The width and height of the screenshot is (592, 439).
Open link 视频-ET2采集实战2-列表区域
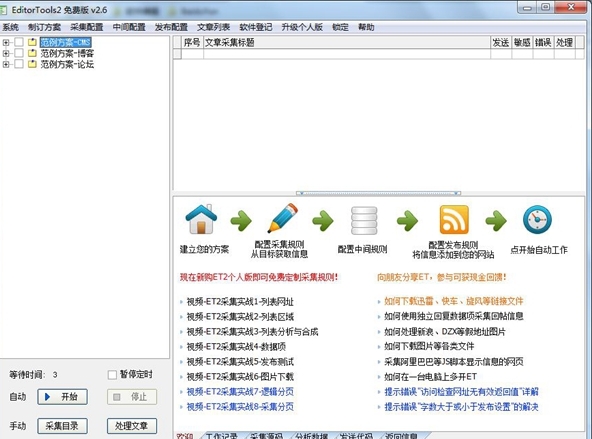tap(240, 317)
